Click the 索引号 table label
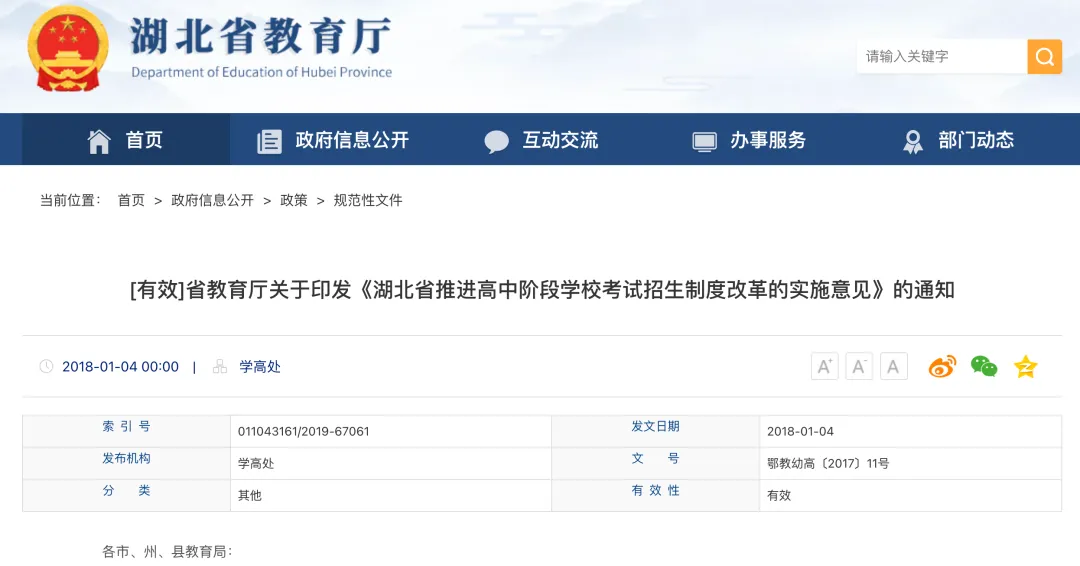This screenshot has height=566, width=1080. (126, 426)
